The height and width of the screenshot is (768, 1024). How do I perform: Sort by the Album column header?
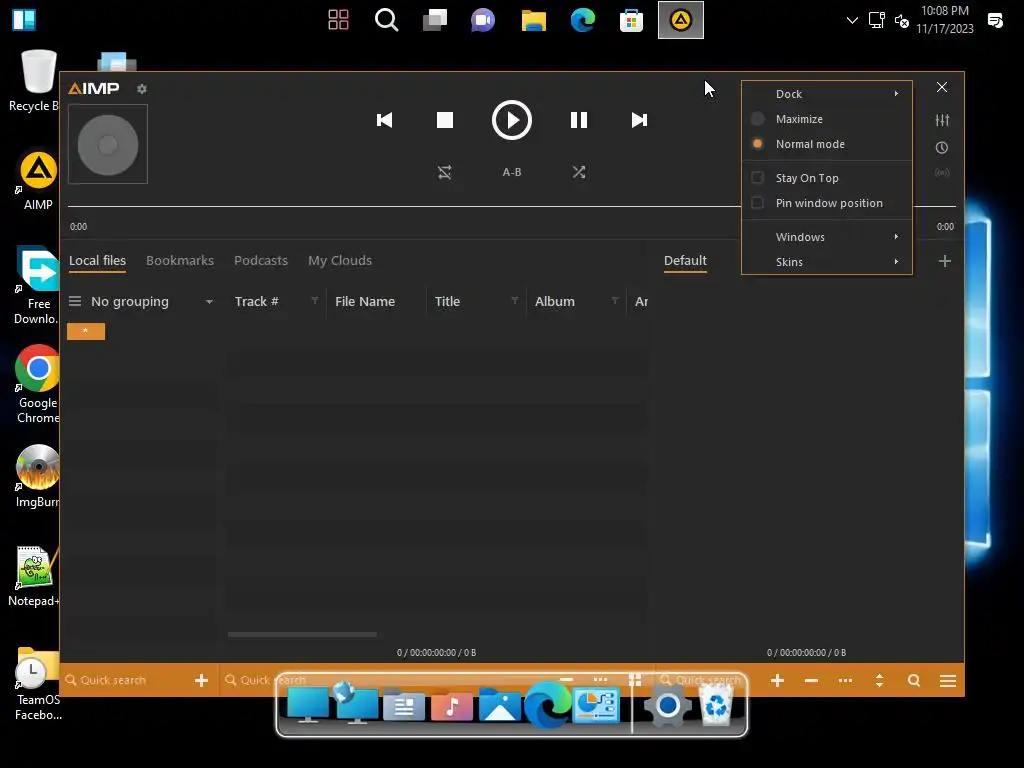(554, 302)
